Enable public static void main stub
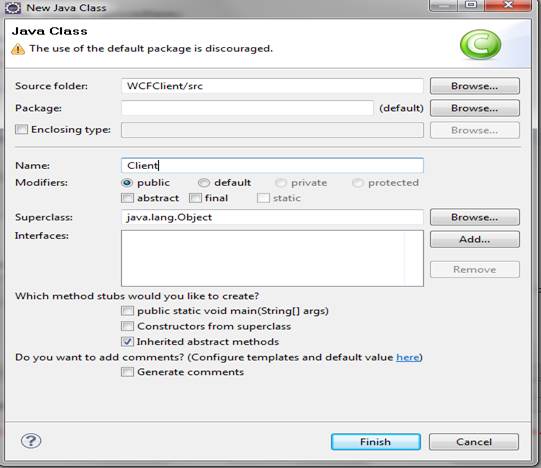This screenshot has width=541, height=468. [127, 311]
